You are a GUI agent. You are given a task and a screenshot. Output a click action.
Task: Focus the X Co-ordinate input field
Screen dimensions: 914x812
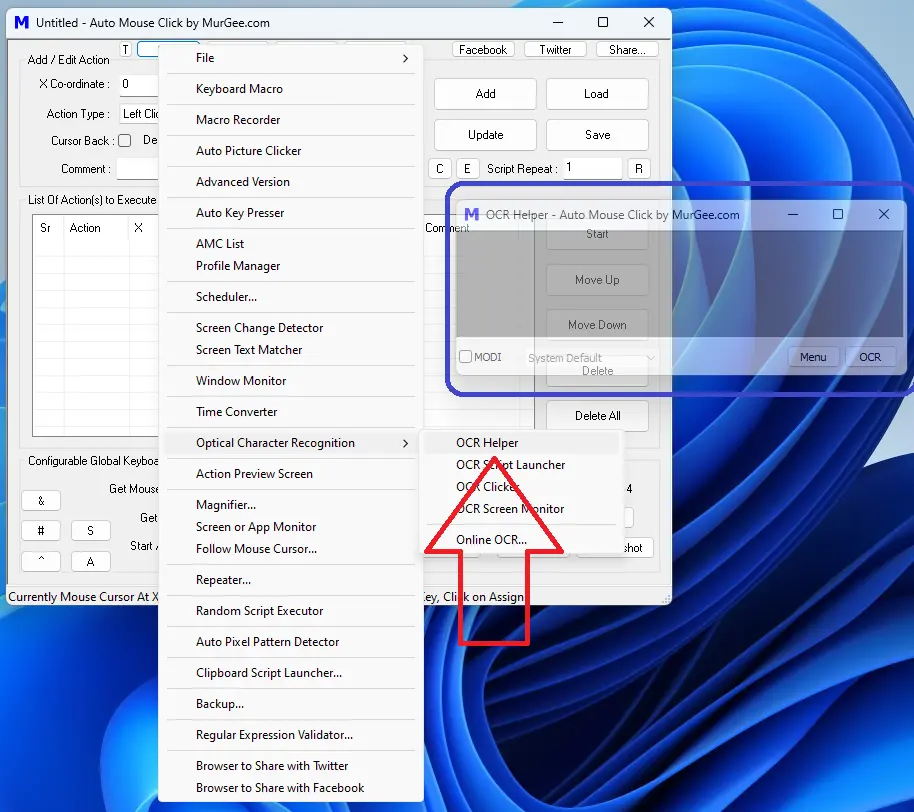point(139,85)
